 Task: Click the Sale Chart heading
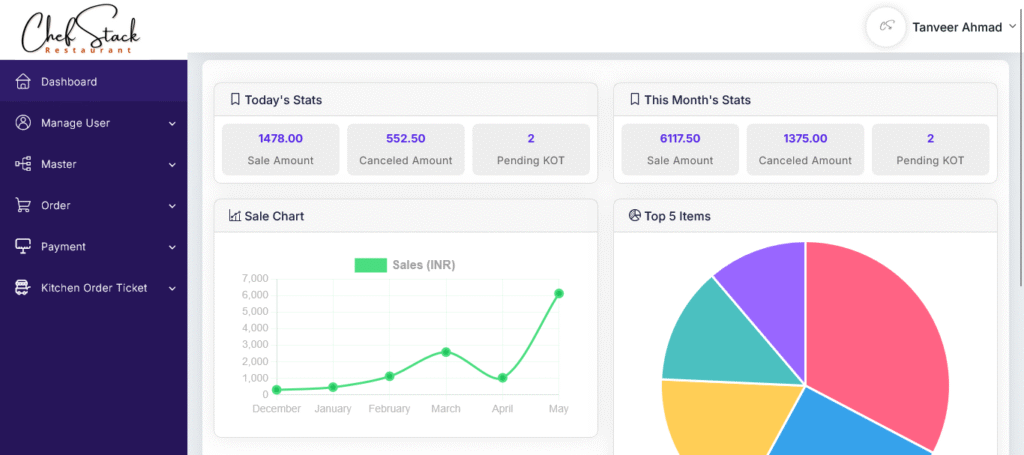(x=274, y=216)
